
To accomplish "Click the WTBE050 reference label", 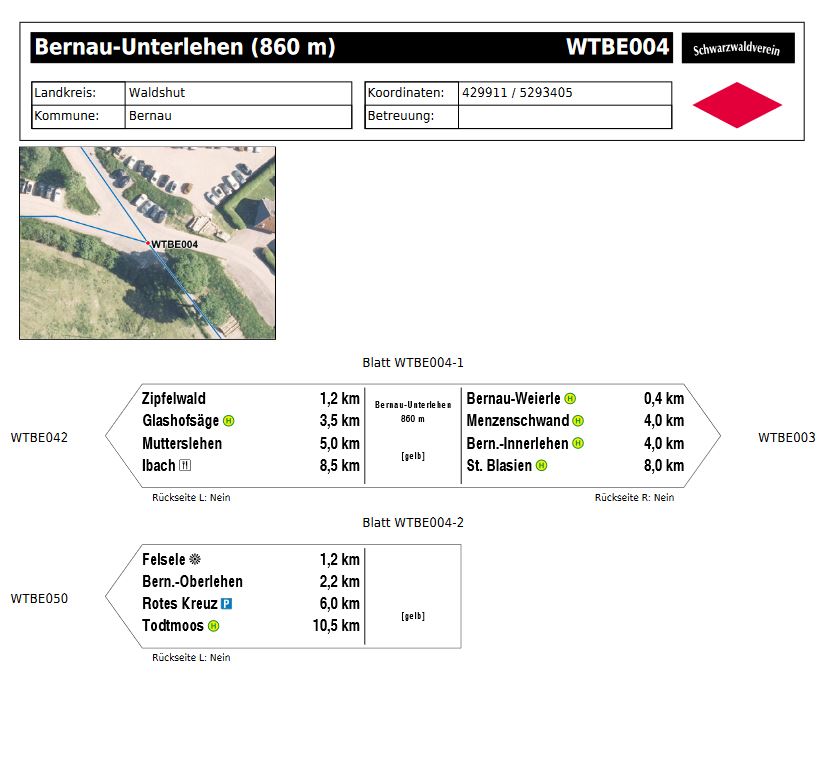I will [39, 599].
